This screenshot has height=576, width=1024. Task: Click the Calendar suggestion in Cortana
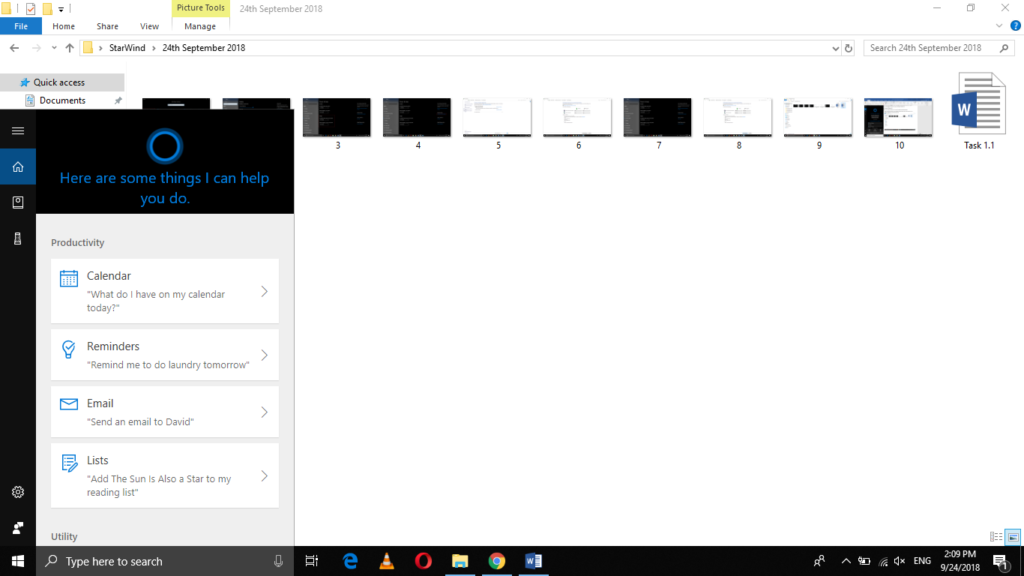click(x=164, y=290)
